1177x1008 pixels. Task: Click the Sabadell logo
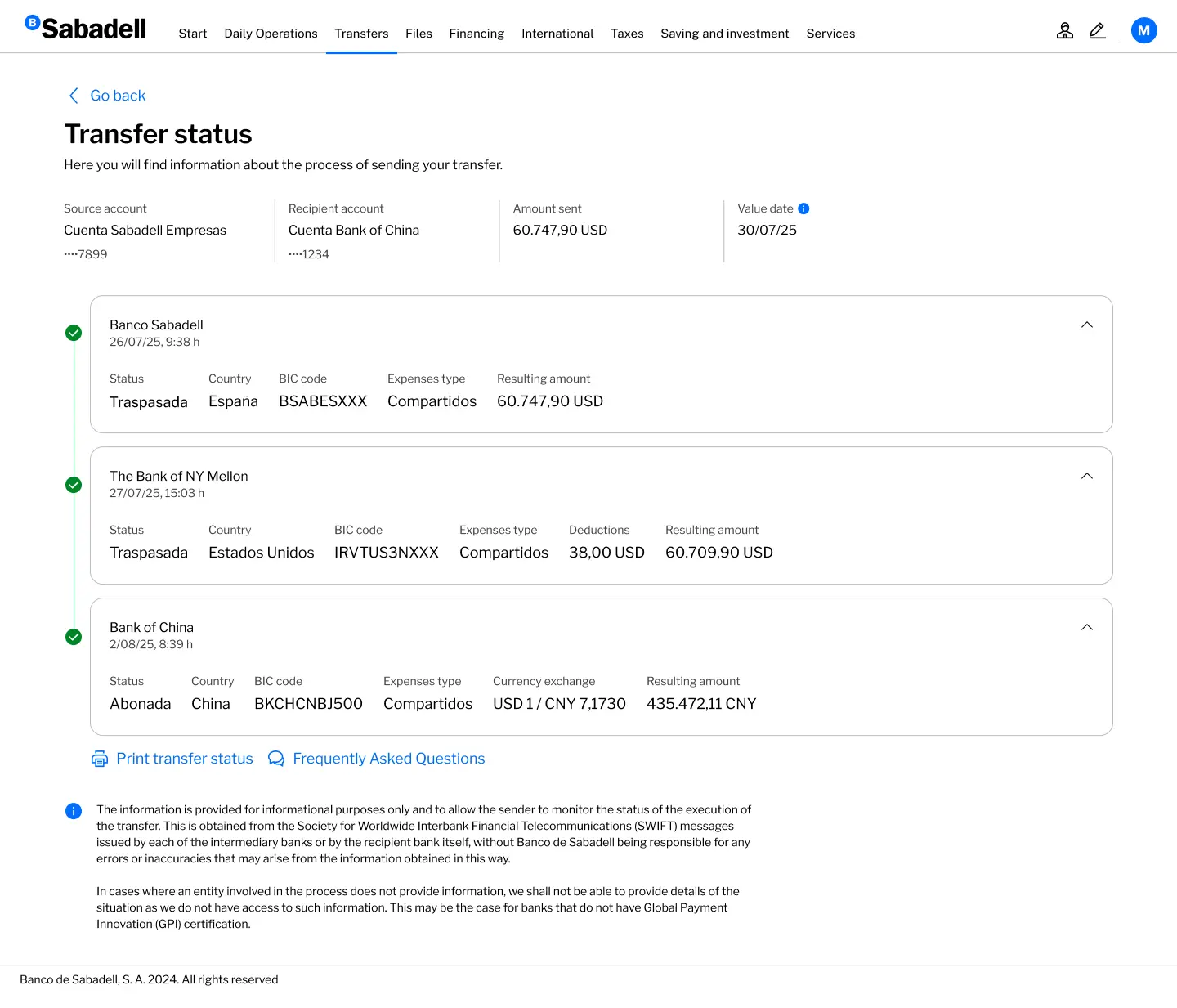(x=86, y=29)
